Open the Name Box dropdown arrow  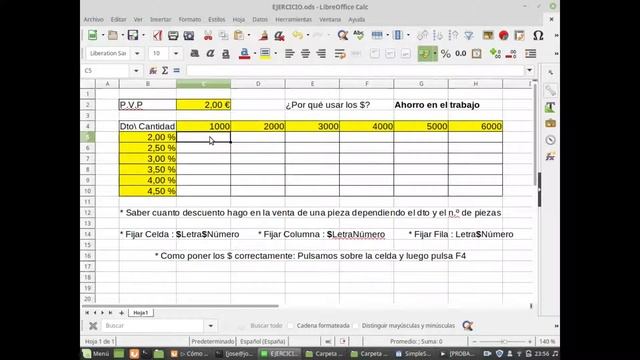(136, 71)
